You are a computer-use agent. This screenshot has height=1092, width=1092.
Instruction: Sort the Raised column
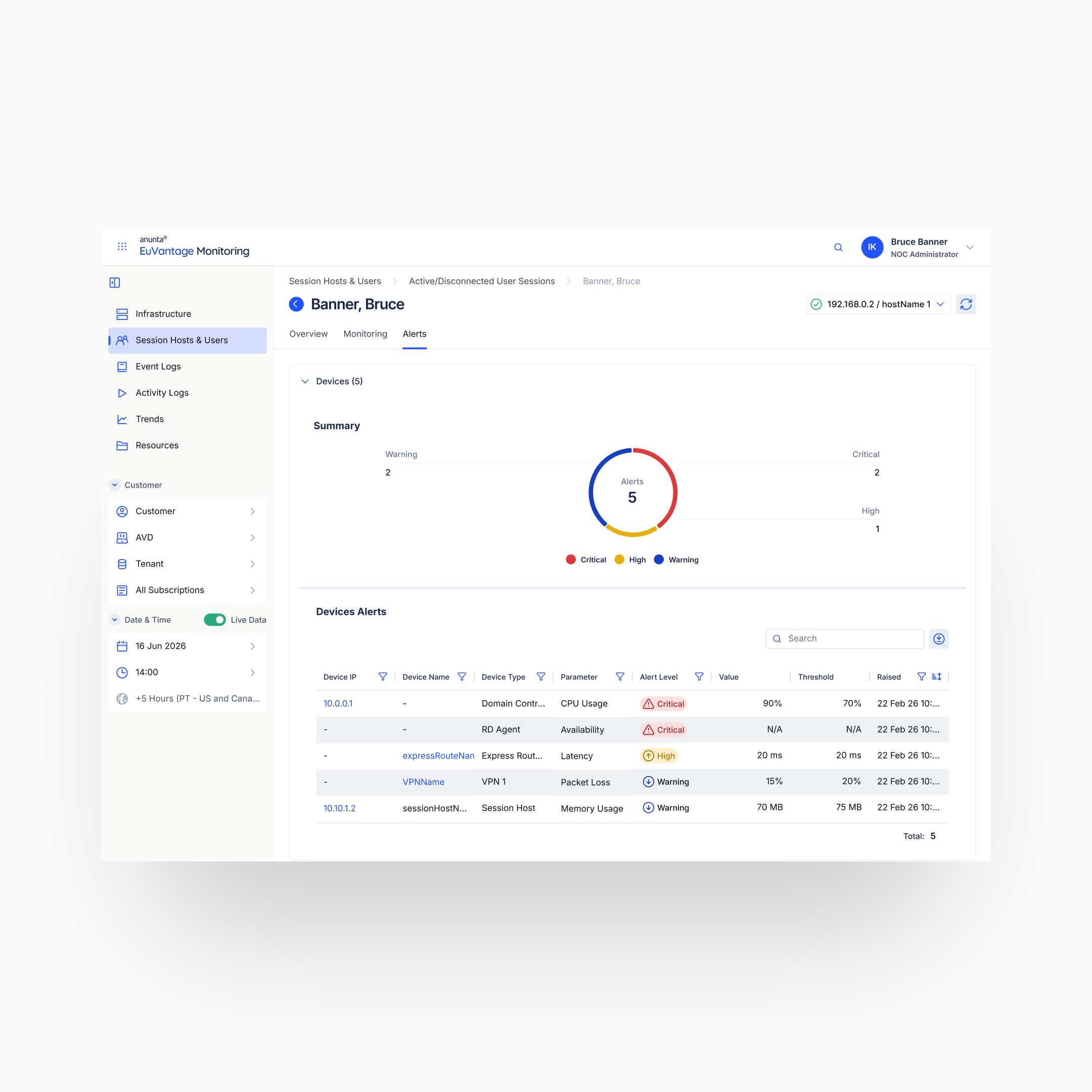[x=937, y=676]
